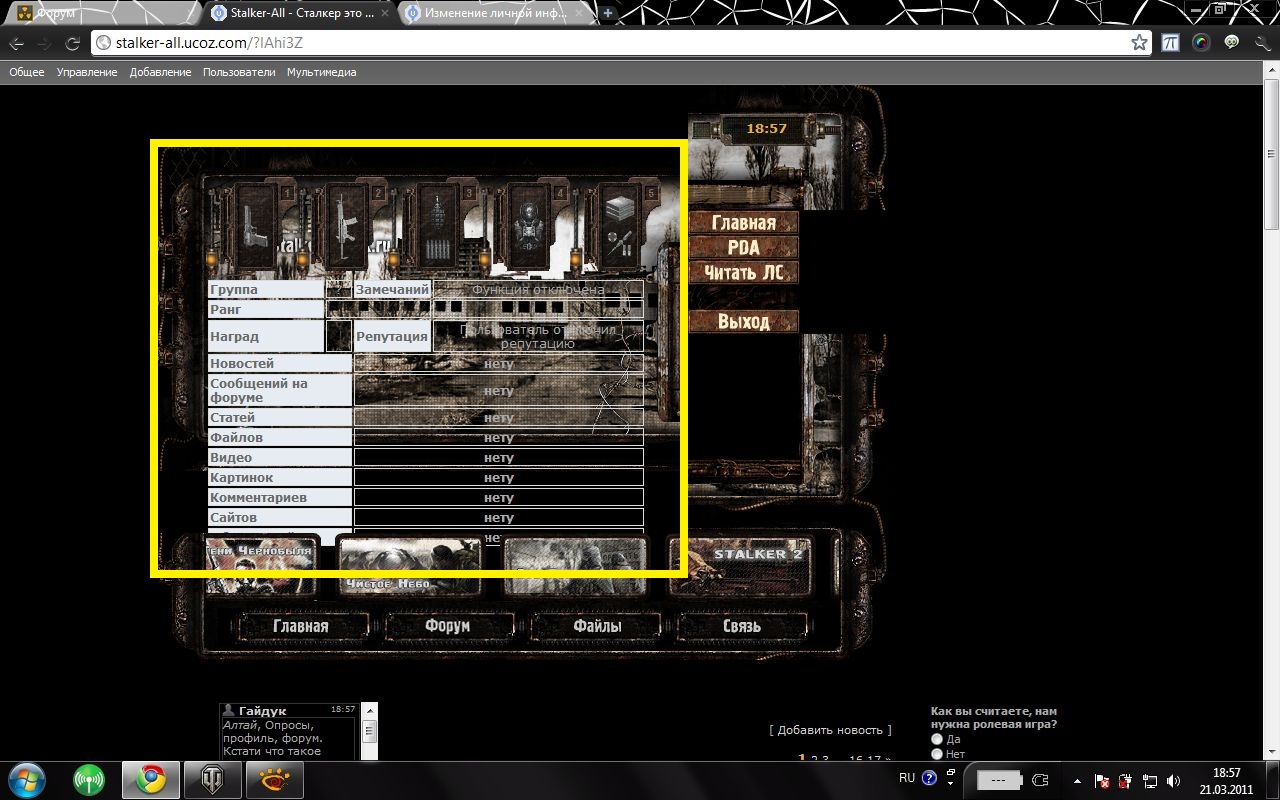
Task: Open XnView eye icon in taskbar
Action: pyautogui.click(x=275, y=779)
